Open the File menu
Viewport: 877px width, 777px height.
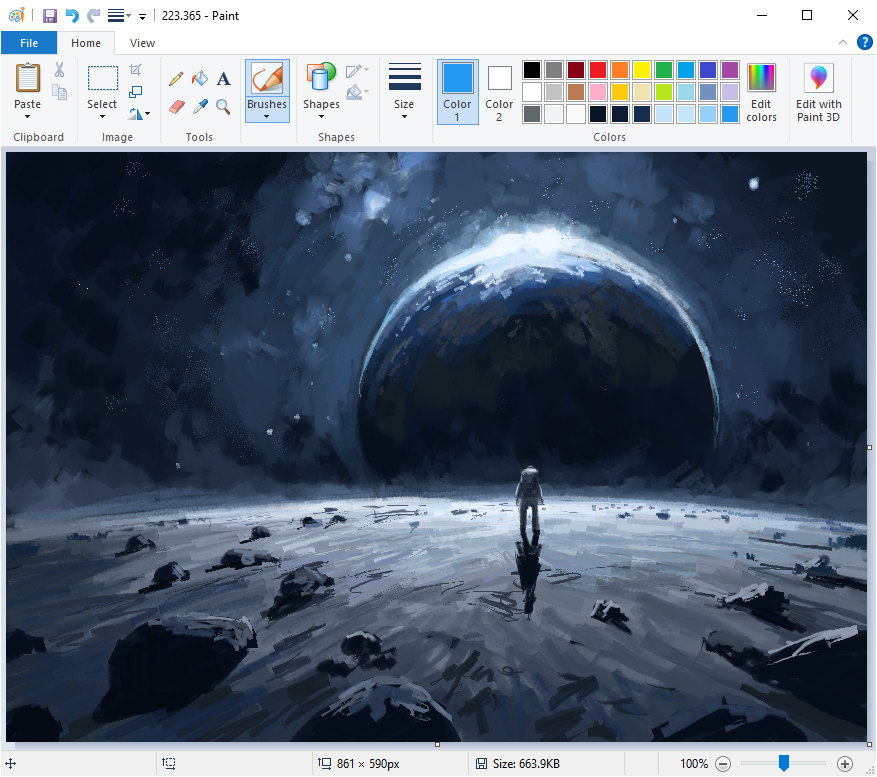coord(29,43)
